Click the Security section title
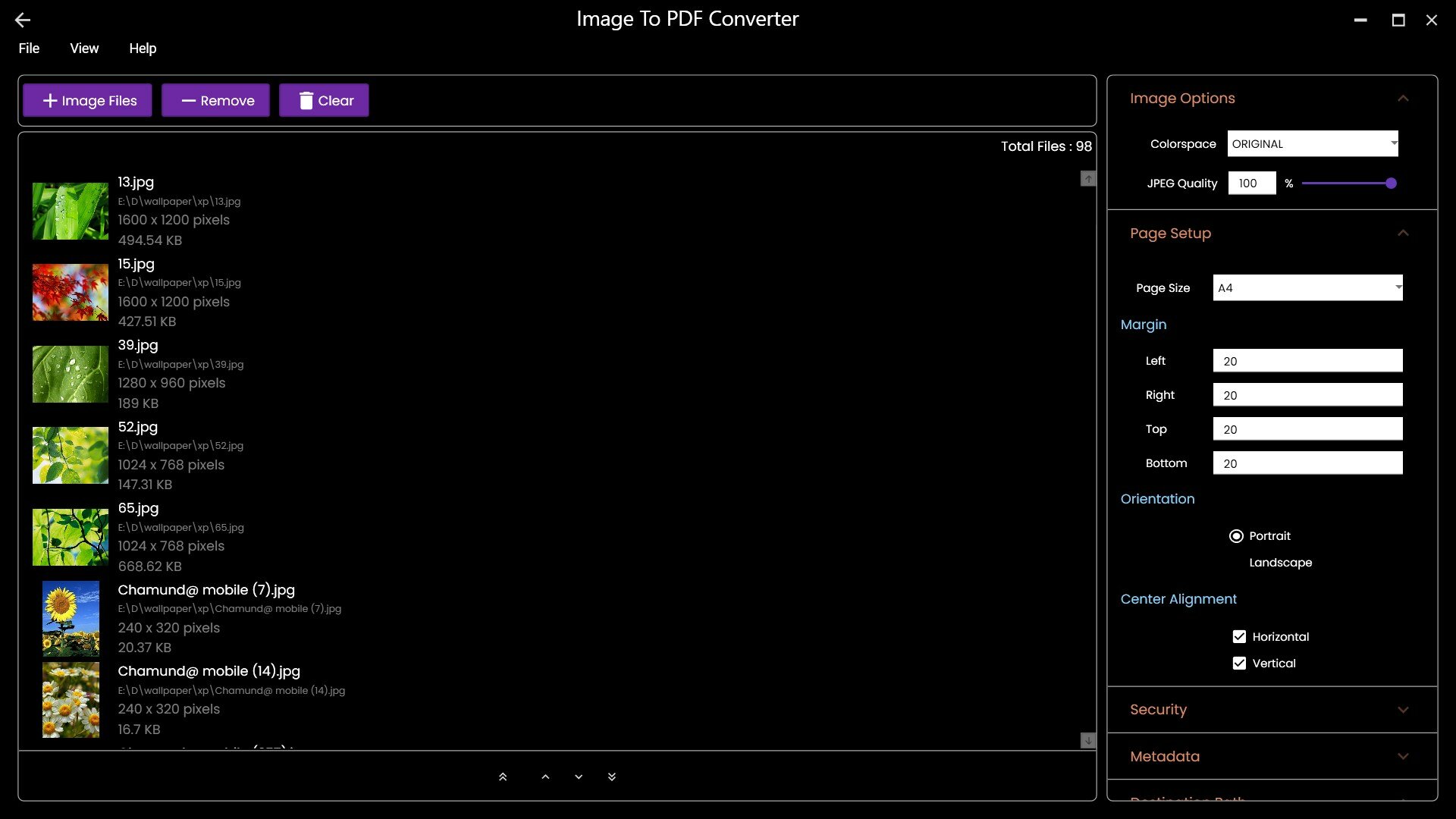Image resolution: width=1456 pixels, height=819 pixels. coord(1158,710)
